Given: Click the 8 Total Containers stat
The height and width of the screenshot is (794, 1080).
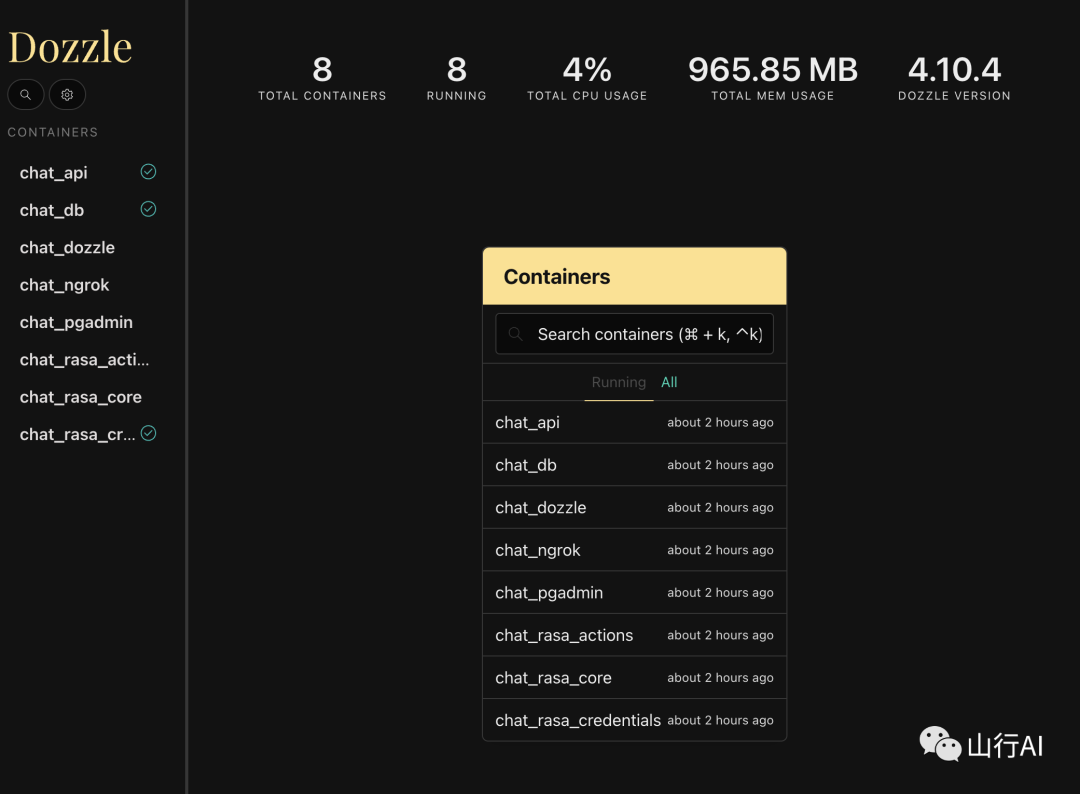Looking at the screenshot, I should click(322, 78).
